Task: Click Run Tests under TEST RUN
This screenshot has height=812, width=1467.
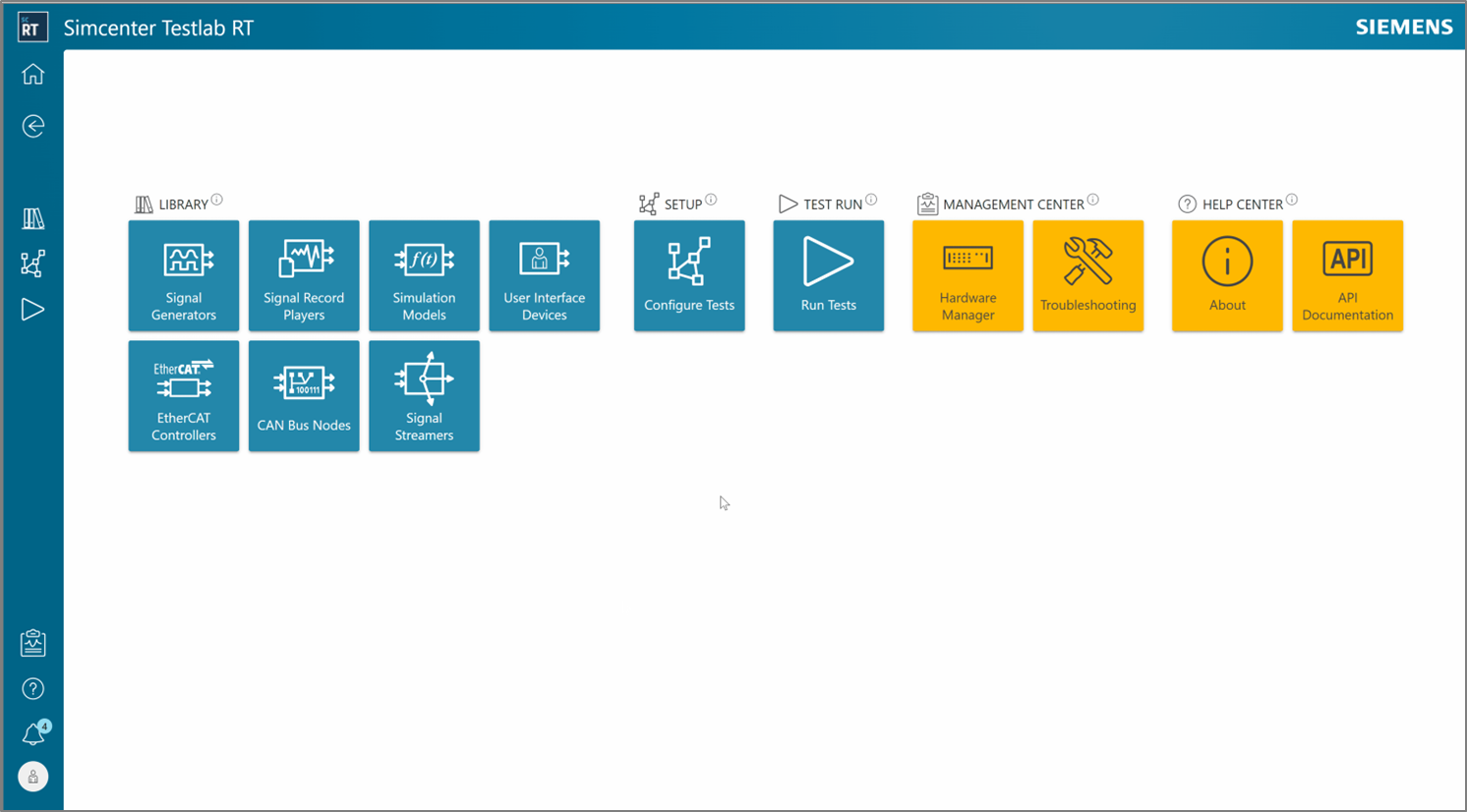Action: (828, 275)
